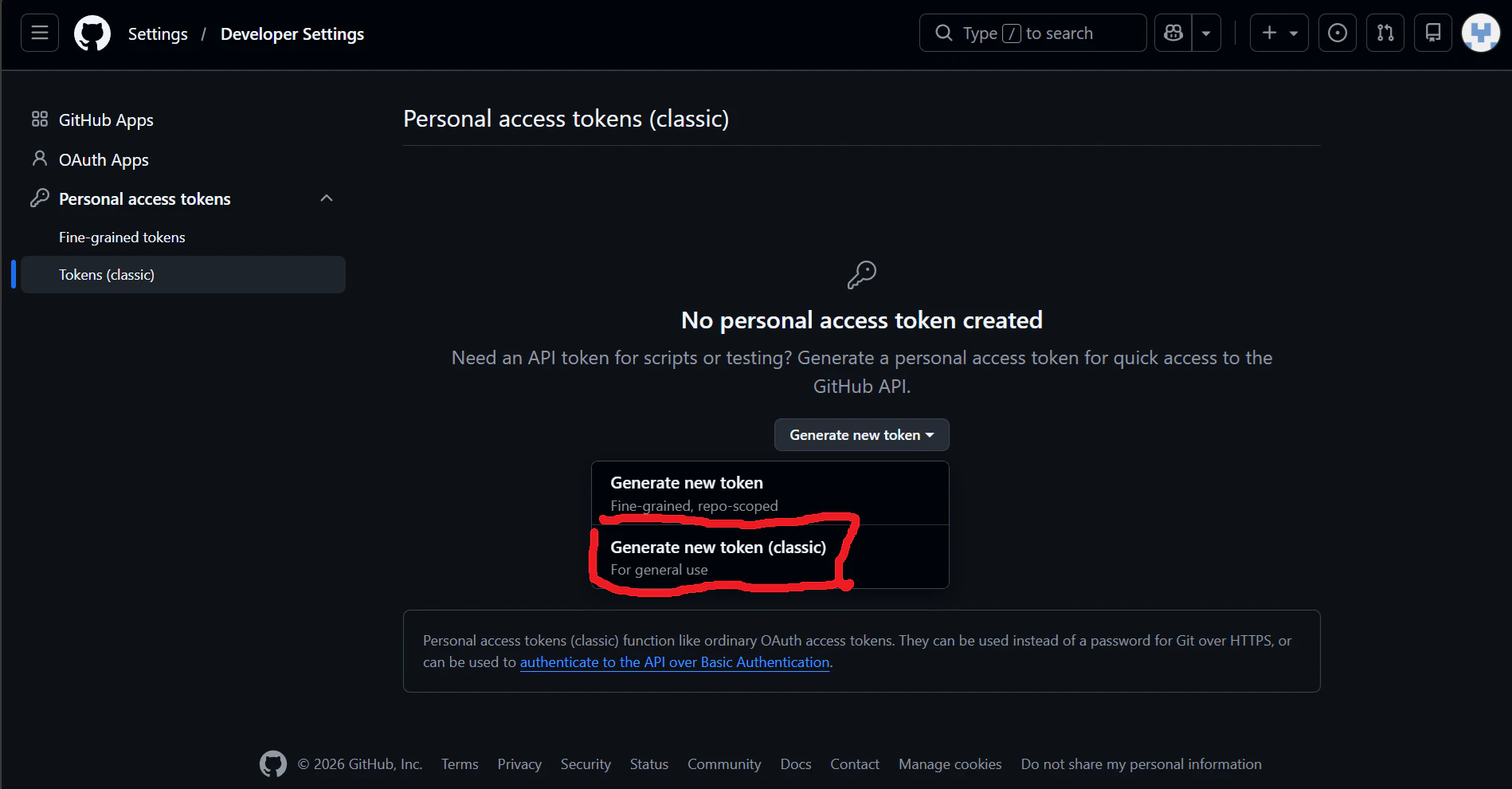Open the Copilot chat icon
Screen dimensions: 1512x789
1173,33
